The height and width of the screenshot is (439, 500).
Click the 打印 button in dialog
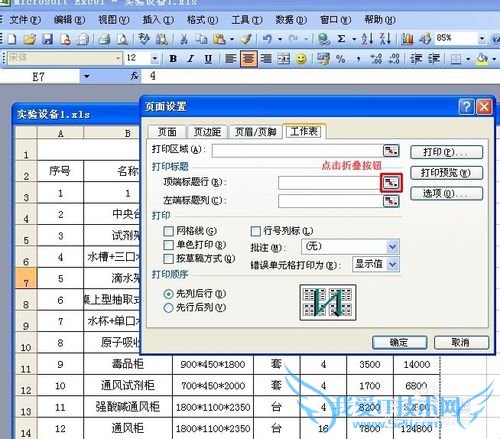pyautogui.click(x=446, y=152)
